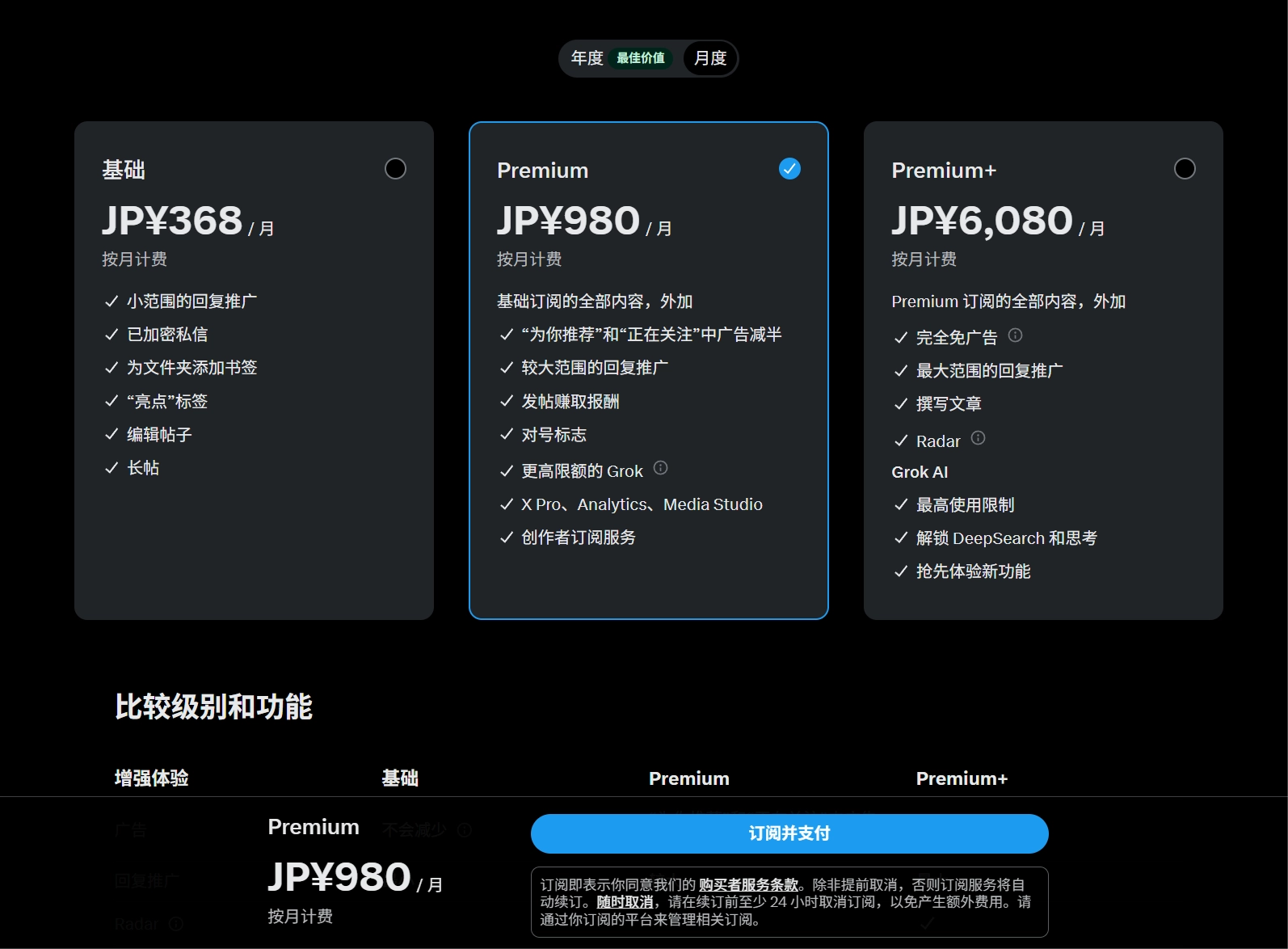The height and width of the screenshot is (949, 1288).
Task: Open the 购买者服务条款 link
Action: 748,885
